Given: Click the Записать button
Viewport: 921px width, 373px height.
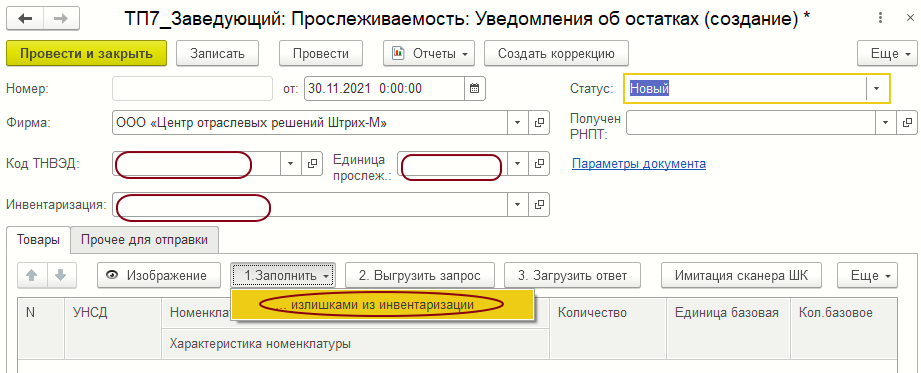Looking at the screenshot, I should 217,53.
